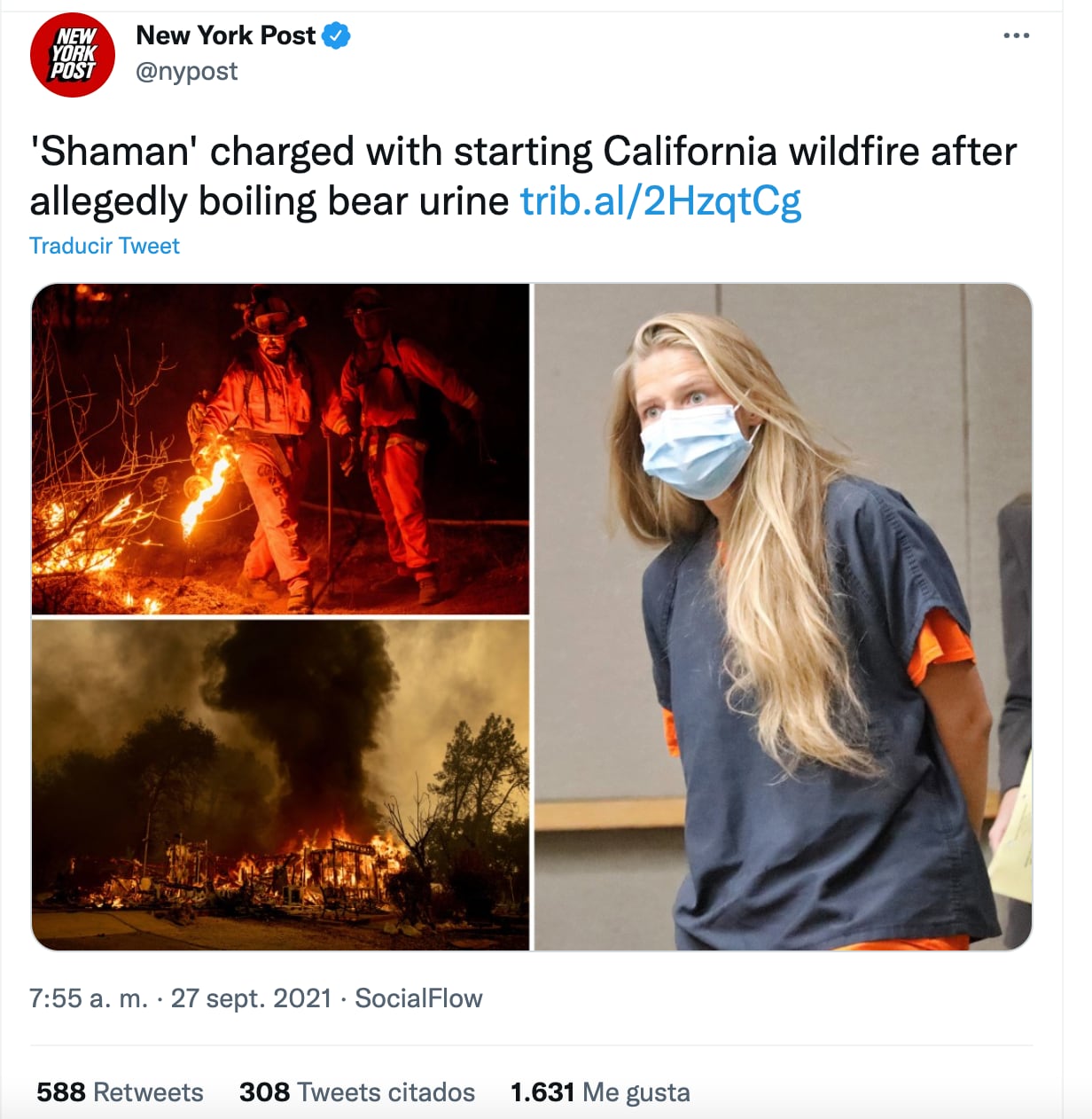Image resolution: width=1092 pixels, height=1119 pixels.
Task: Click the blue verified badge
Action: (x=337, y=36)
